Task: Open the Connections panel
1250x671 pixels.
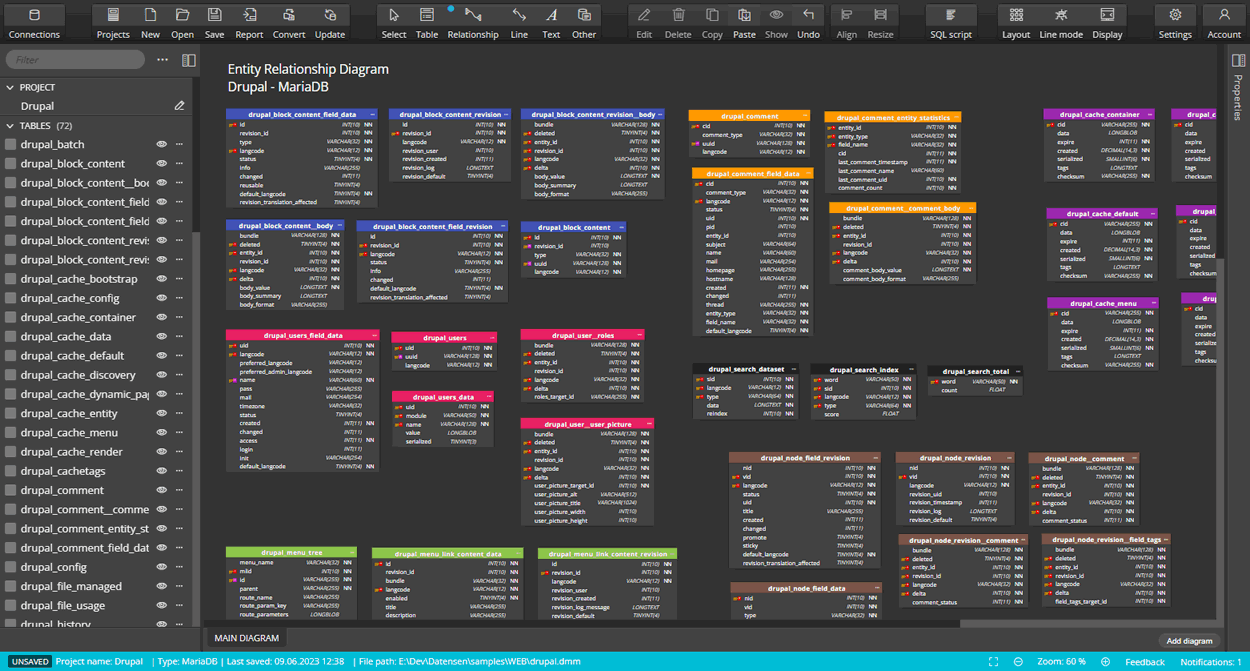Action: click(34, 23)
